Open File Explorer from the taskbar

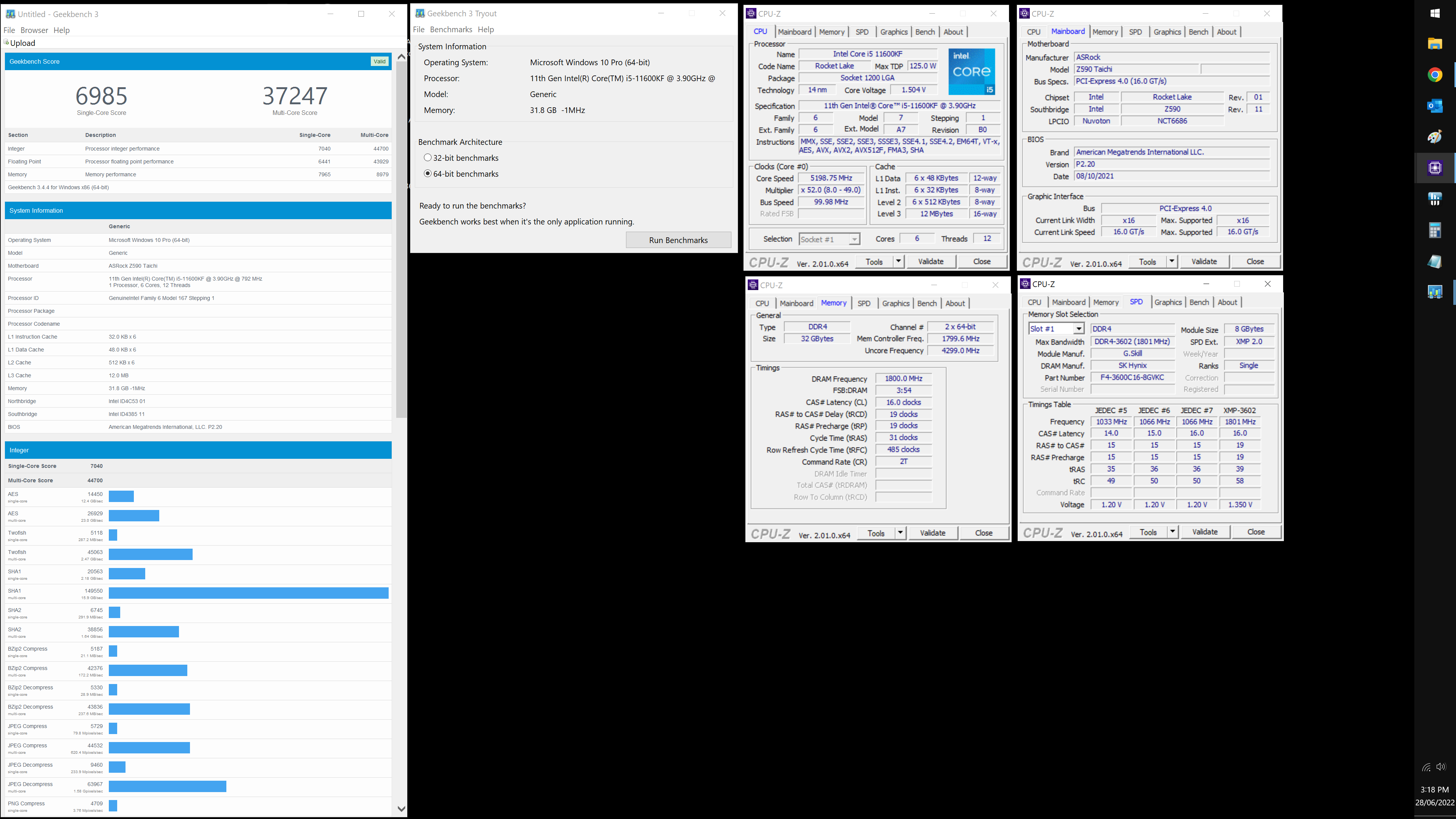point(1434,44)
